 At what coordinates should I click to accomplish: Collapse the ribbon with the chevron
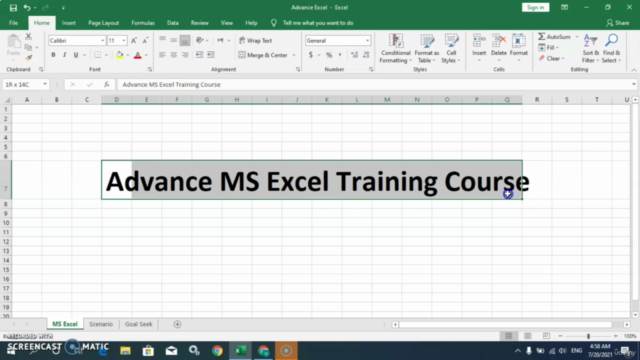coord(633,70)
